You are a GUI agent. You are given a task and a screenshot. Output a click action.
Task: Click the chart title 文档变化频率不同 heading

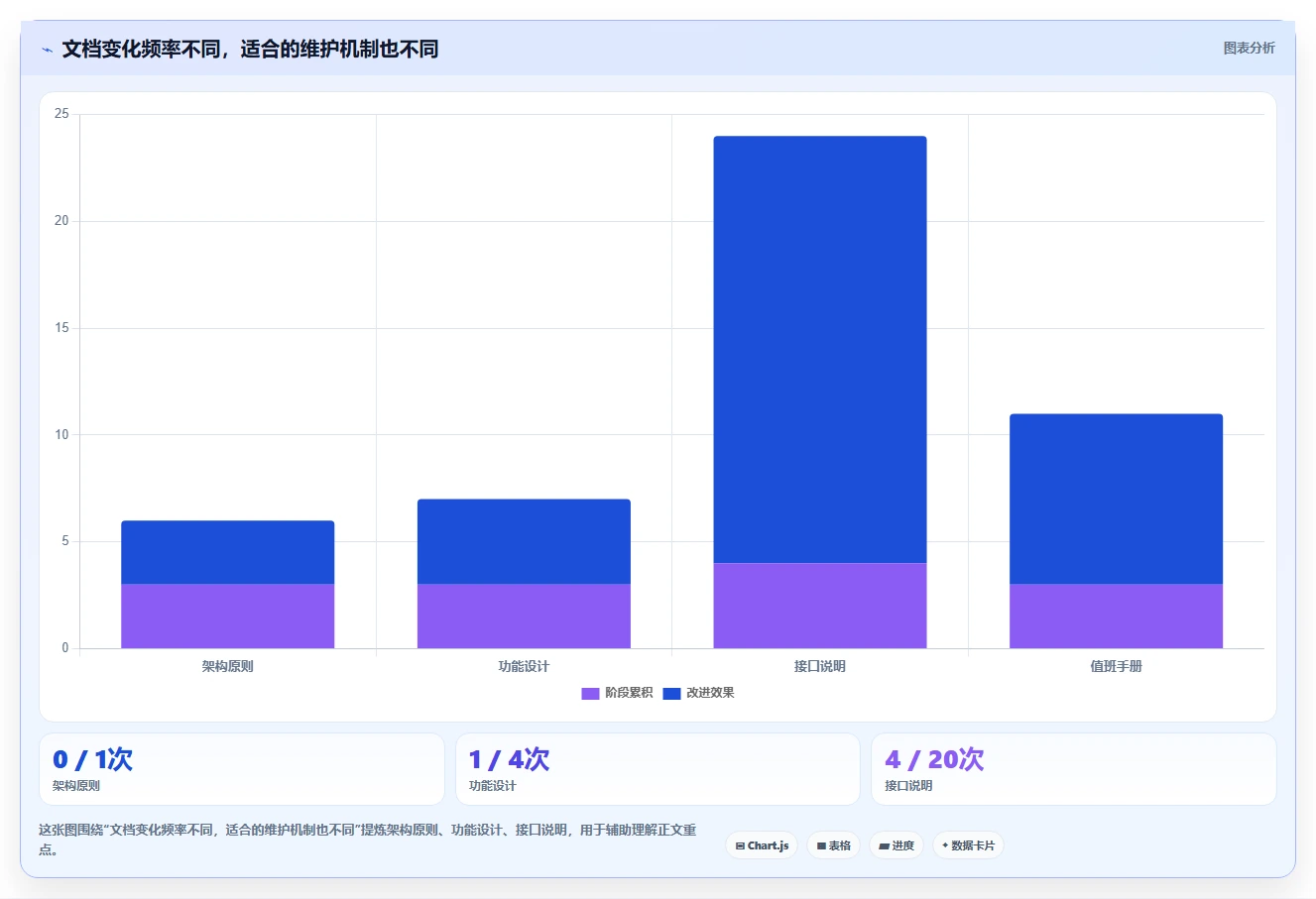point(250,49)
